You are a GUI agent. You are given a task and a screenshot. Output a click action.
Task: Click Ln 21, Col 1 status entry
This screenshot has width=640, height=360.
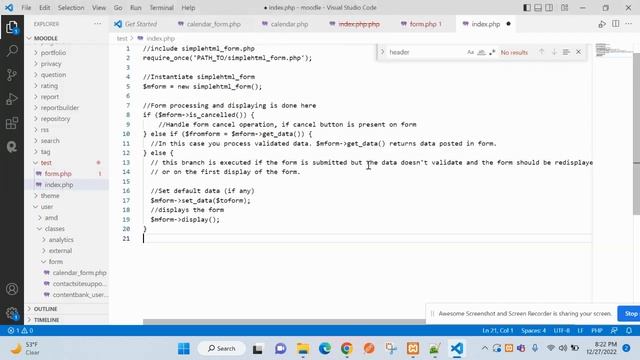tap(498, 331)
